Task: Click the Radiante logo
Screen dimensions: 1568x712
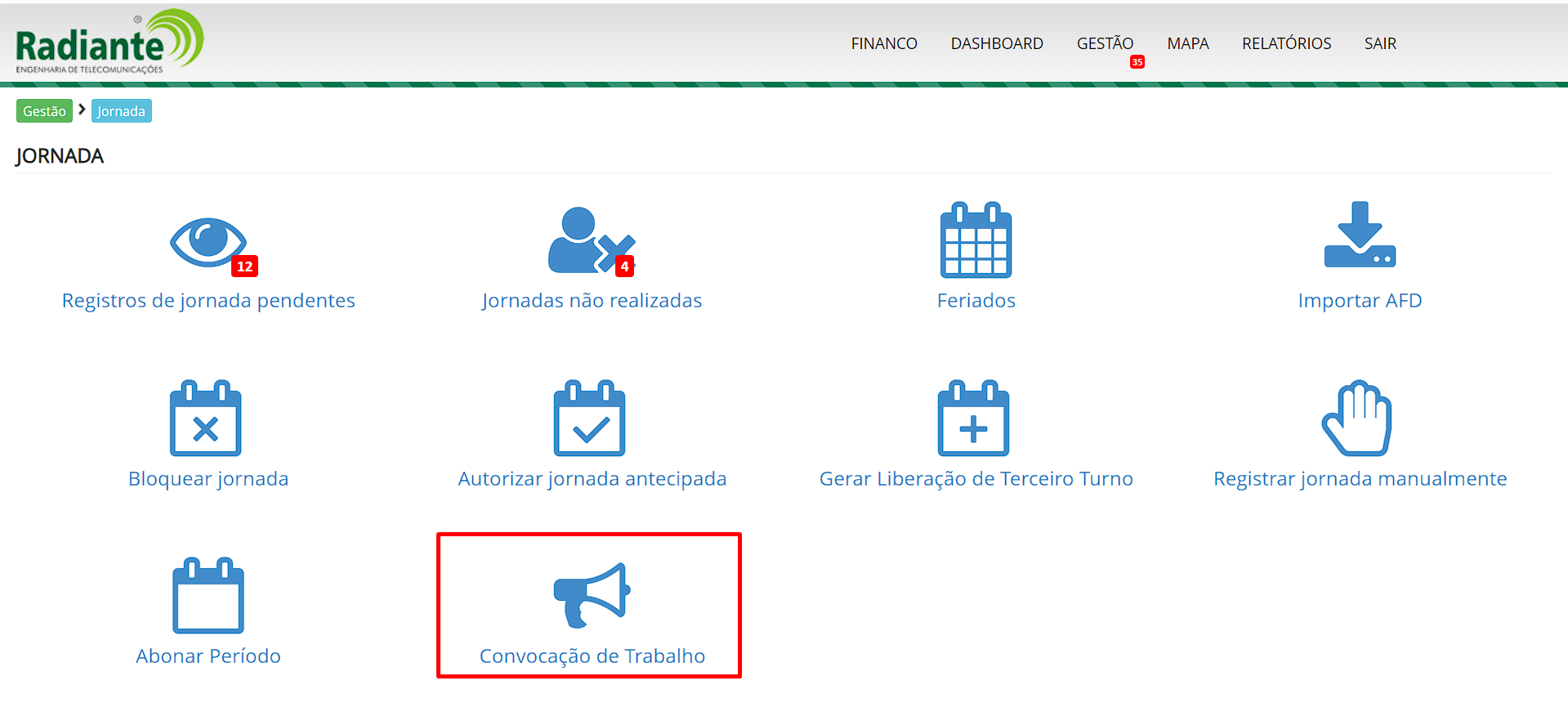Action: click(109, 43)
